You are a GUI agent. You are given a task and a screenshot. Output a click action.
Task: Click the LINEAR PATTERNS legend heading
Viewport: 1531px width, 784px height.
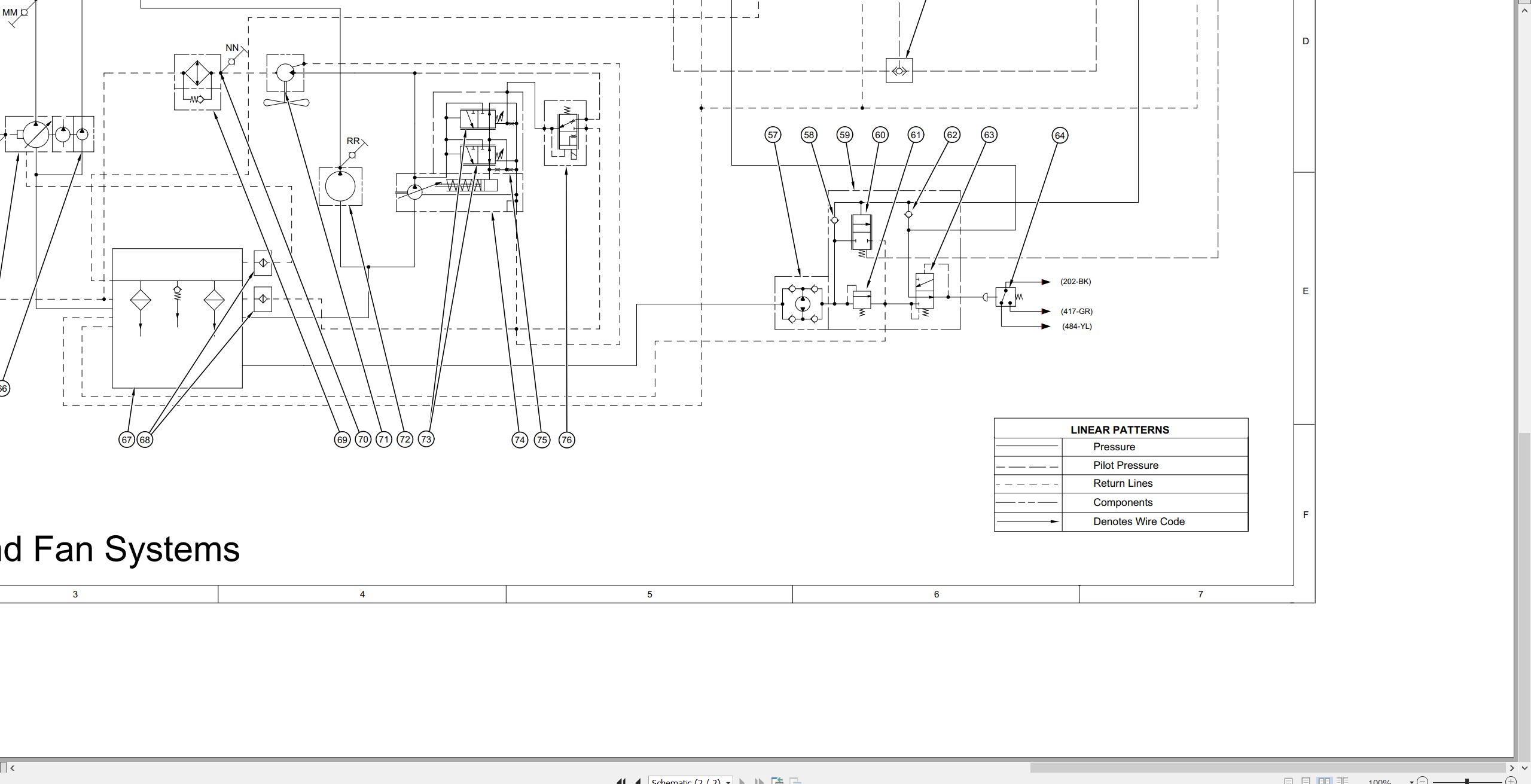1120,430
